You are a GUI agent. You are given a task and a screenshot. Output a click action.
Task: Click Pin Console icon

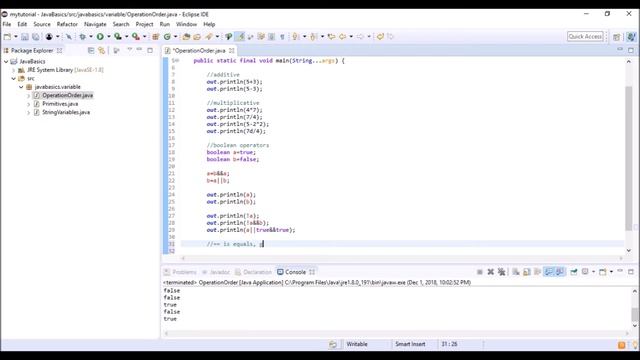(x=573, y=272)
